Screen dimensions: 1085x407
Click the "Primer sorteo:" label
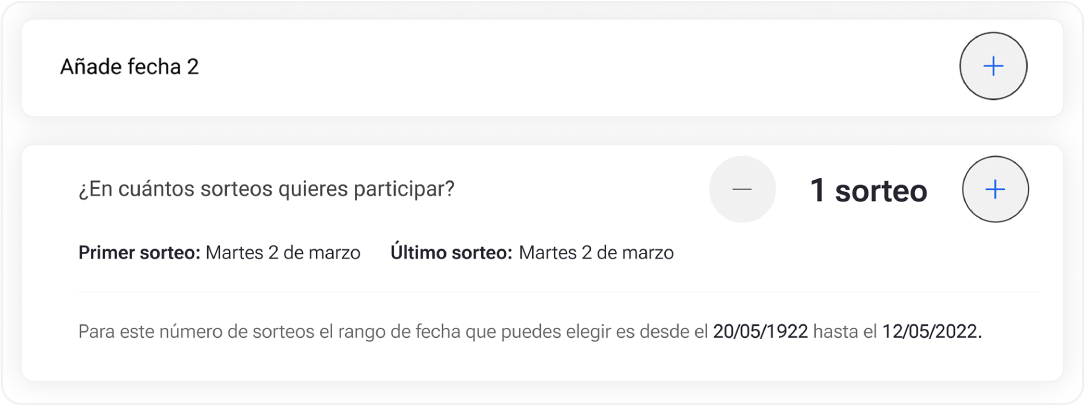(139, 253)
